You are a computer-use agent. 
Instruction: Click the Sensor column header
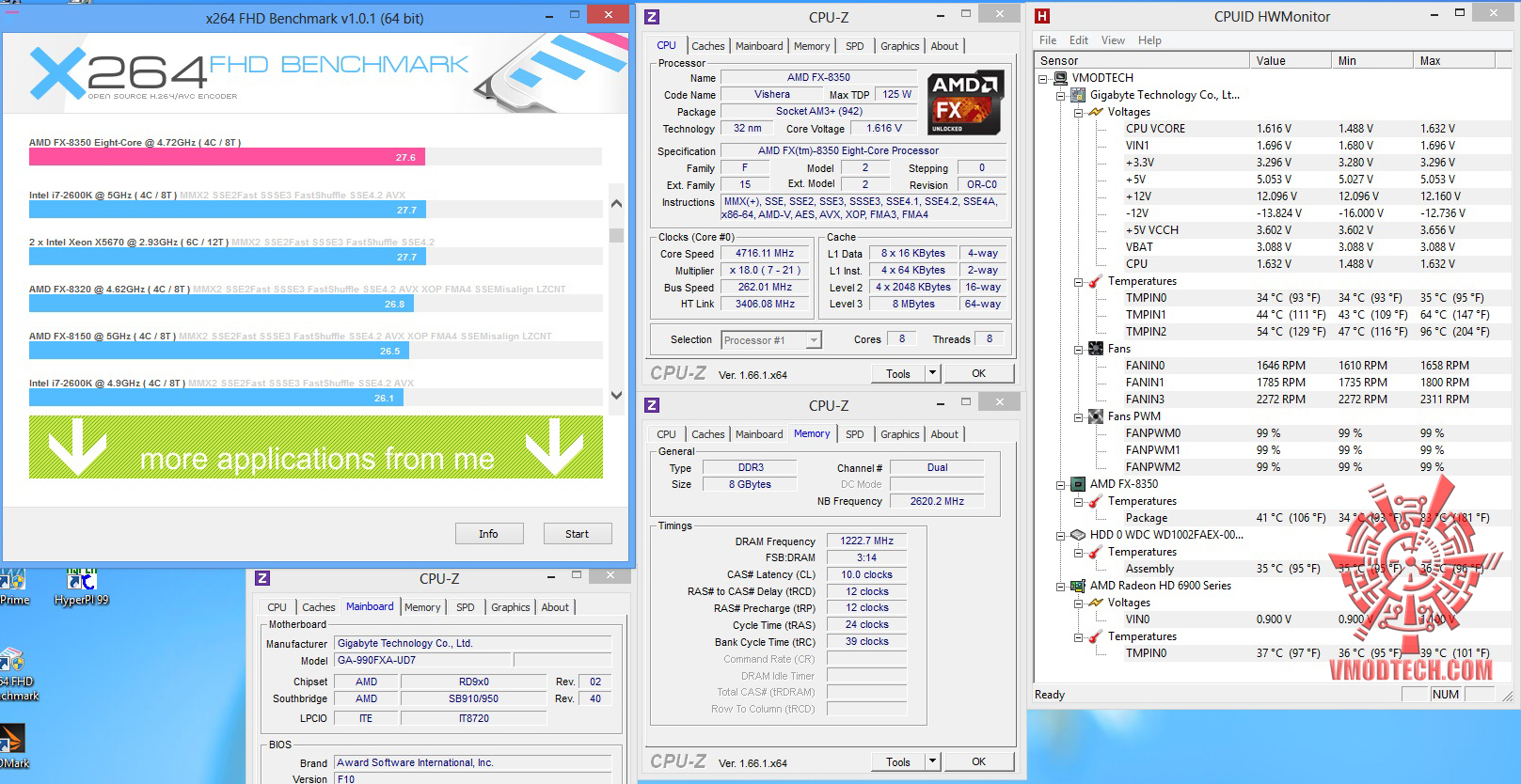pyautogui.click(x=1142, y=60)
